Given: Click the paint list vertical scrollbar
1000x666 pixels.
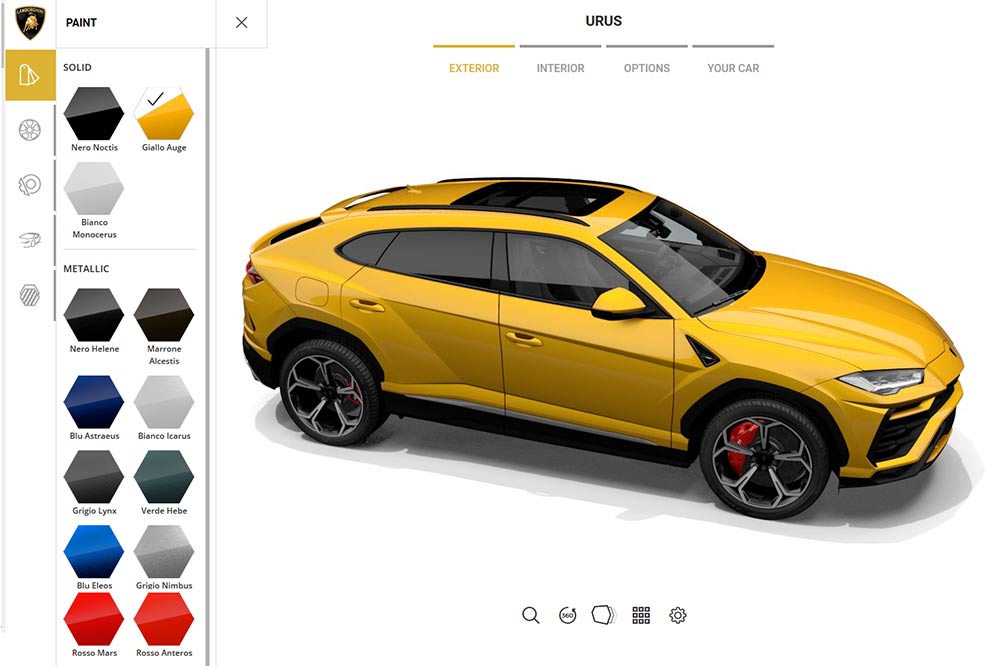Looking at the screenshot, I should coord(207,357).
